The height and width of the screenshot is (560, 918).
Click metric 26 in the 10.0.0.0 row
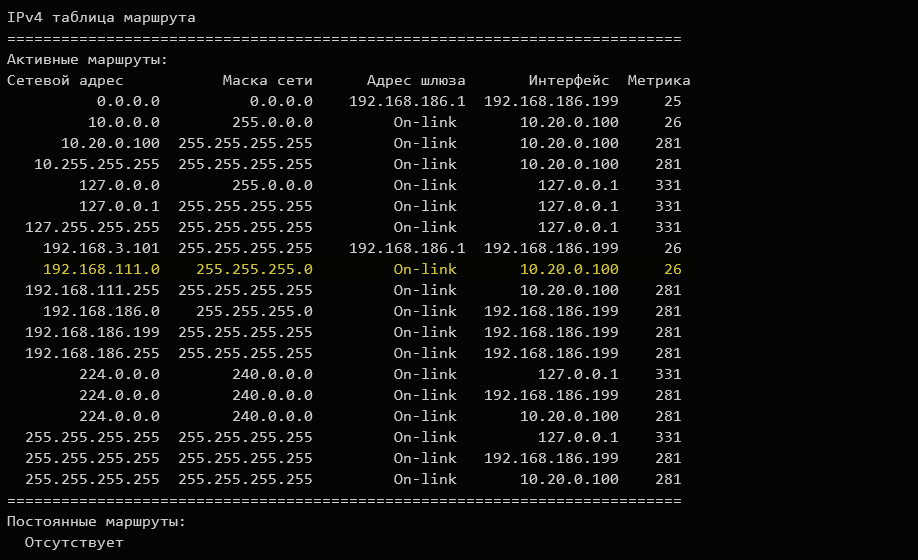coord(673,122)
